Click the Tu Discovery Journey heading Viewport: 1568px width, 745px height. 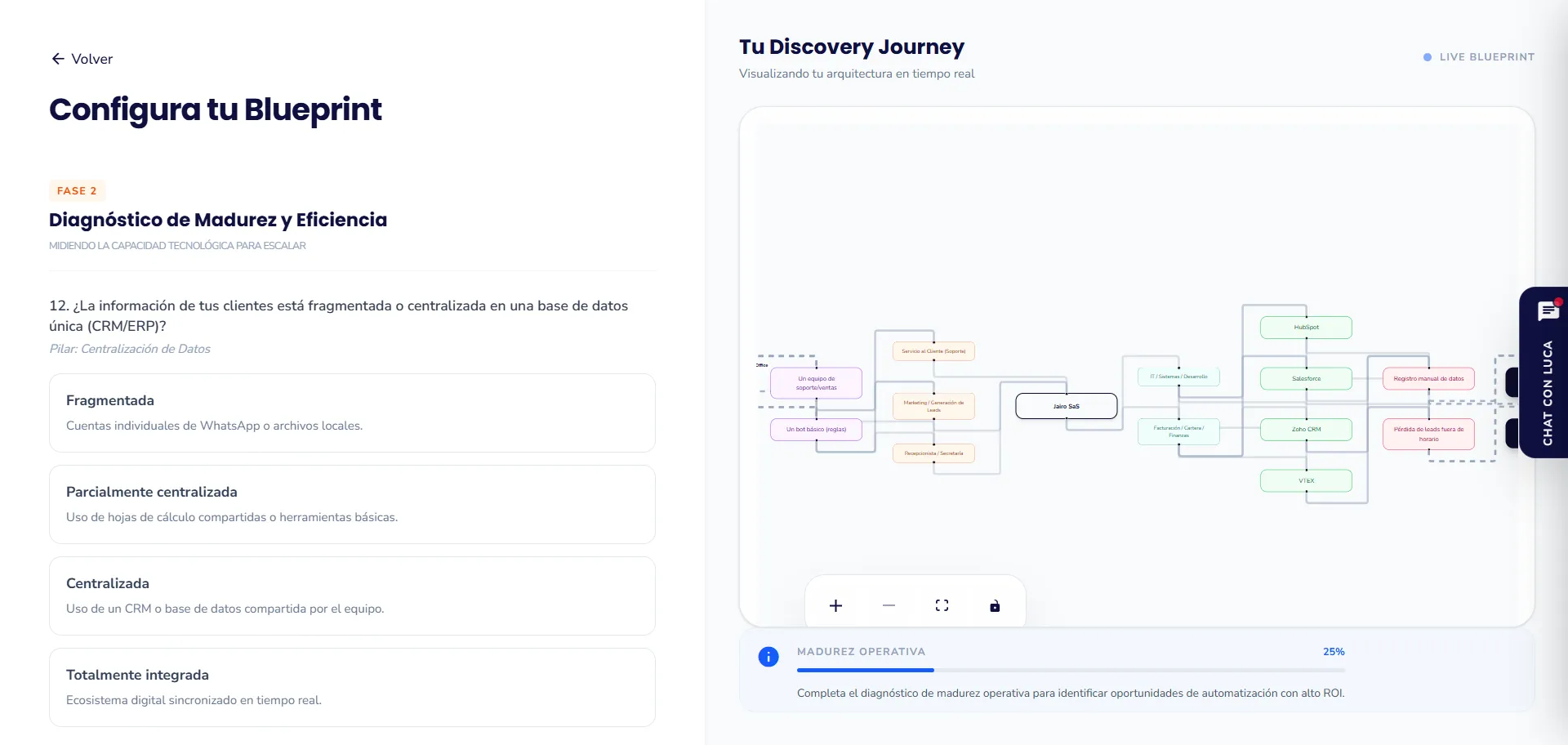click(852, 47)
